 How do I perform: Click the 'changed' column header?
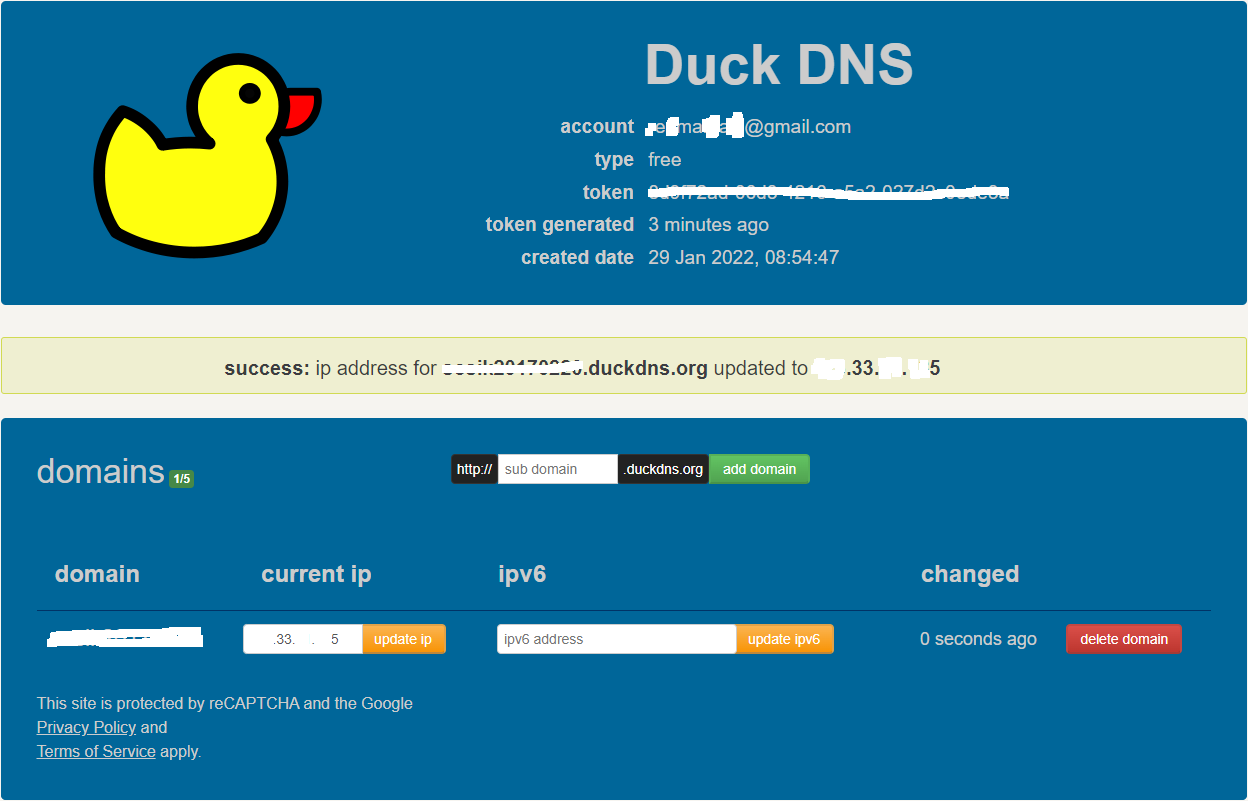pyautogui.click(x=970, y=575)
